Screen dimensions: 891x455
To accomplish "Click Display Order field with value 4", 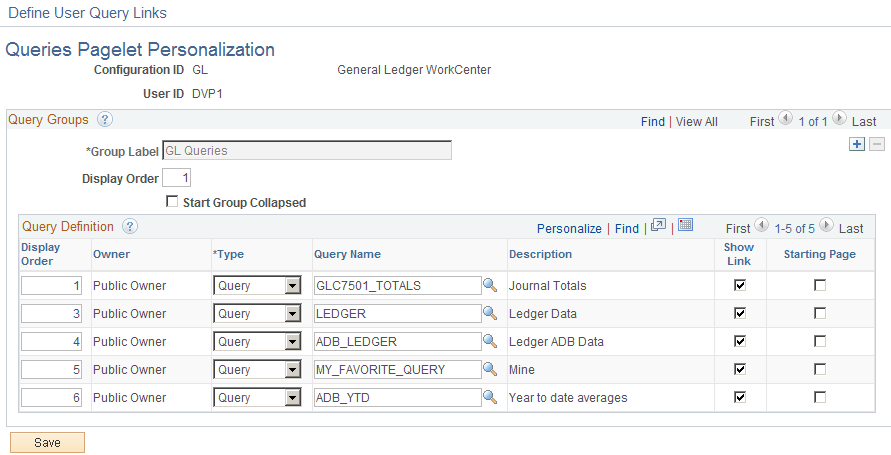I will pyautogui.click(x=52, y=341).
